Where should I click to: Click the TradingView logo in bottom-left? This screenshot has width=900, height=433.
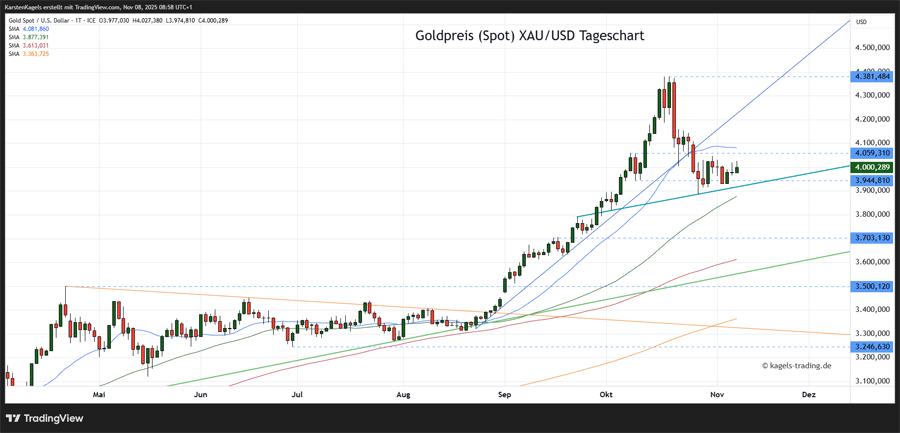(45, 419)
